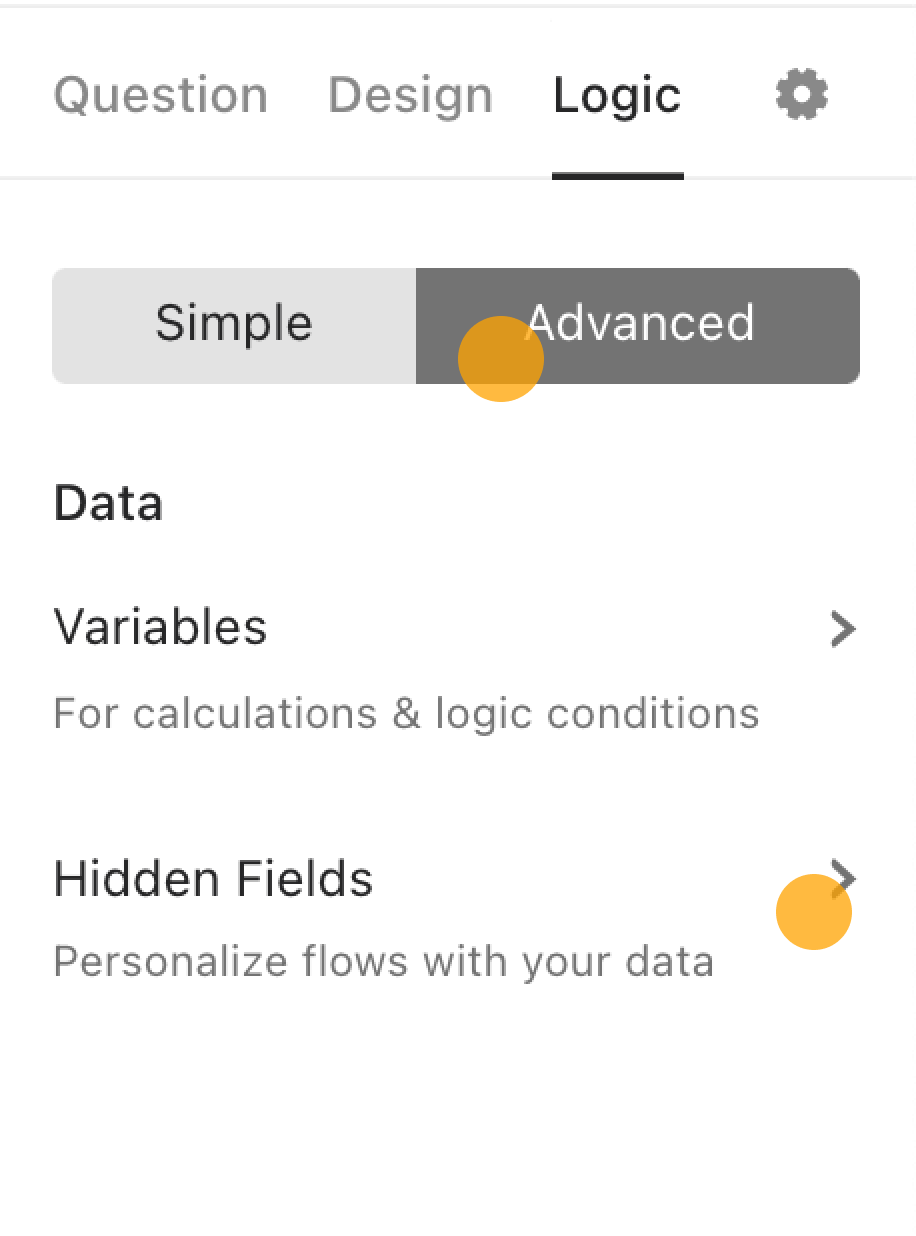Click the Data section heading
Screen dimensions: 916x1236
108,503
